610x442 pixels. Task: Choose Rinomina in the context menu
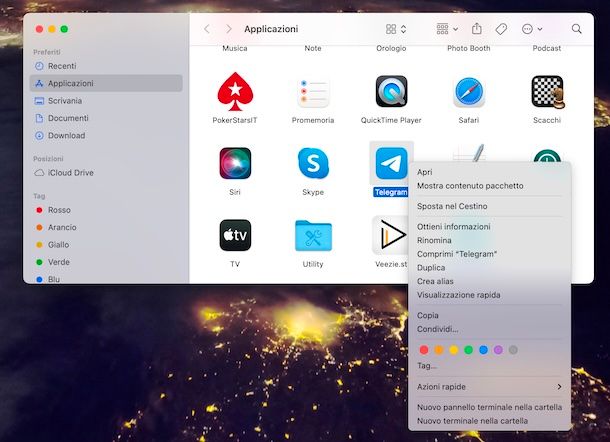tap(489, 240)
